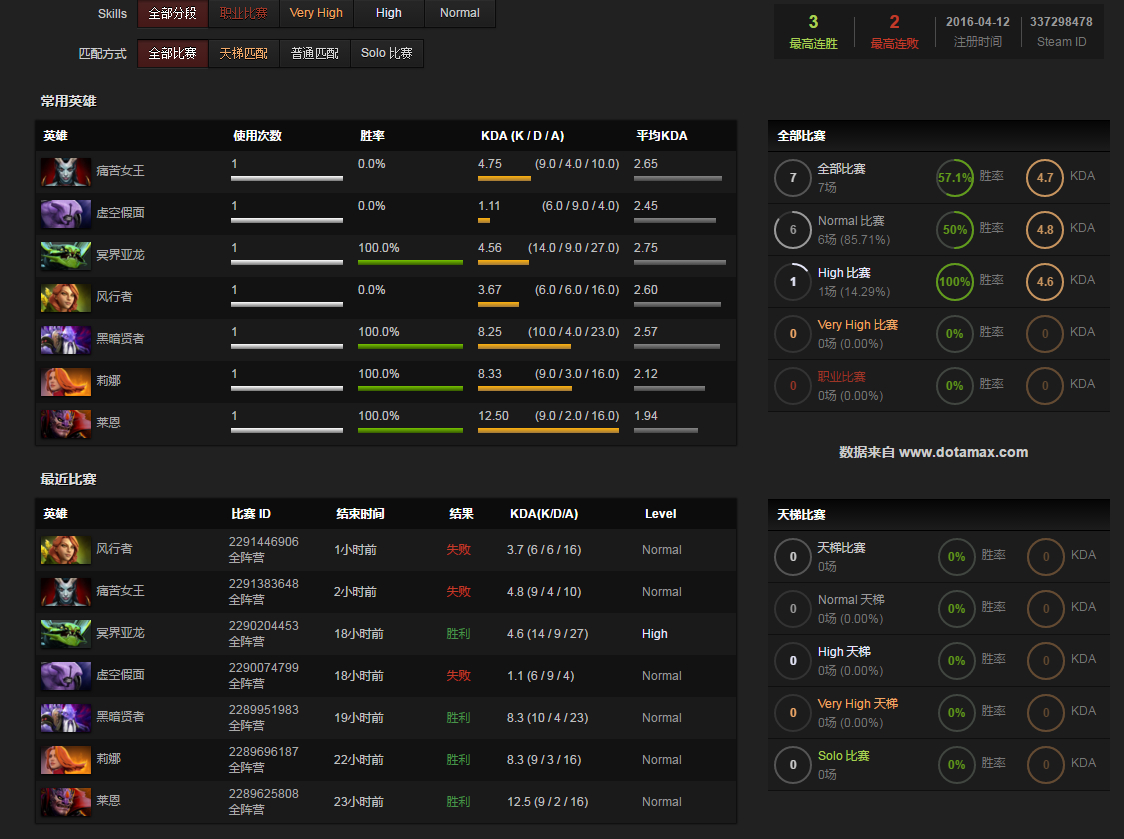Click the 职业比赛 skill filter button

click(x=244, y=13)
